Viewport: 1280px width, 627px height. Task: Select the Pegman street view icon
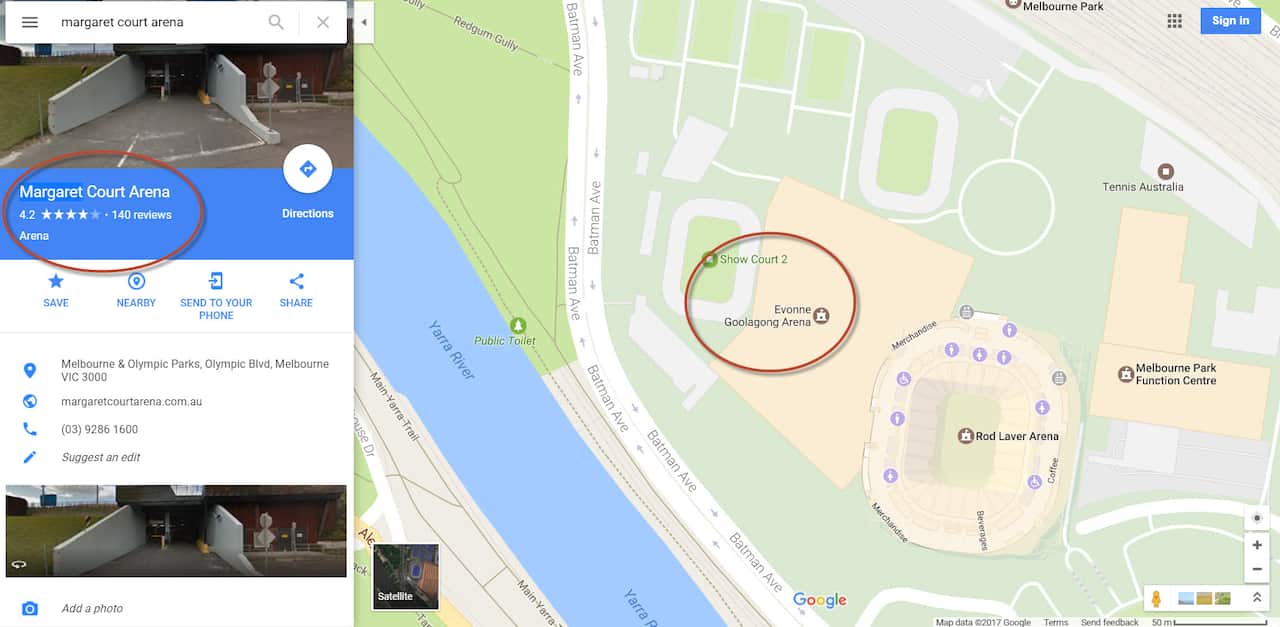tap(1156, 599)
